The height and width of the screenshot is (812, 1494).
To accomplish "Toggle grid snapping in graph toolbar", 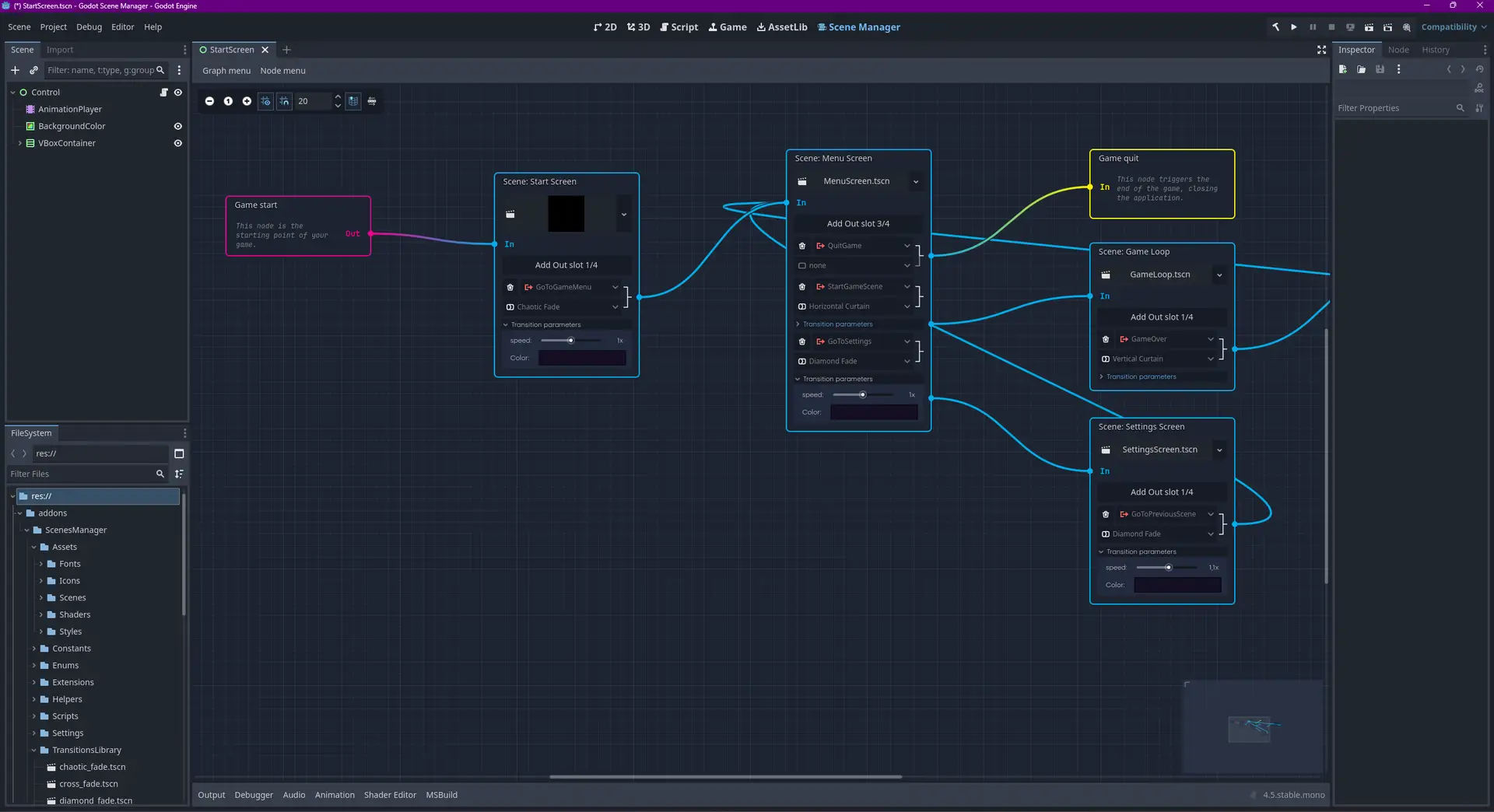I will 284,101.
